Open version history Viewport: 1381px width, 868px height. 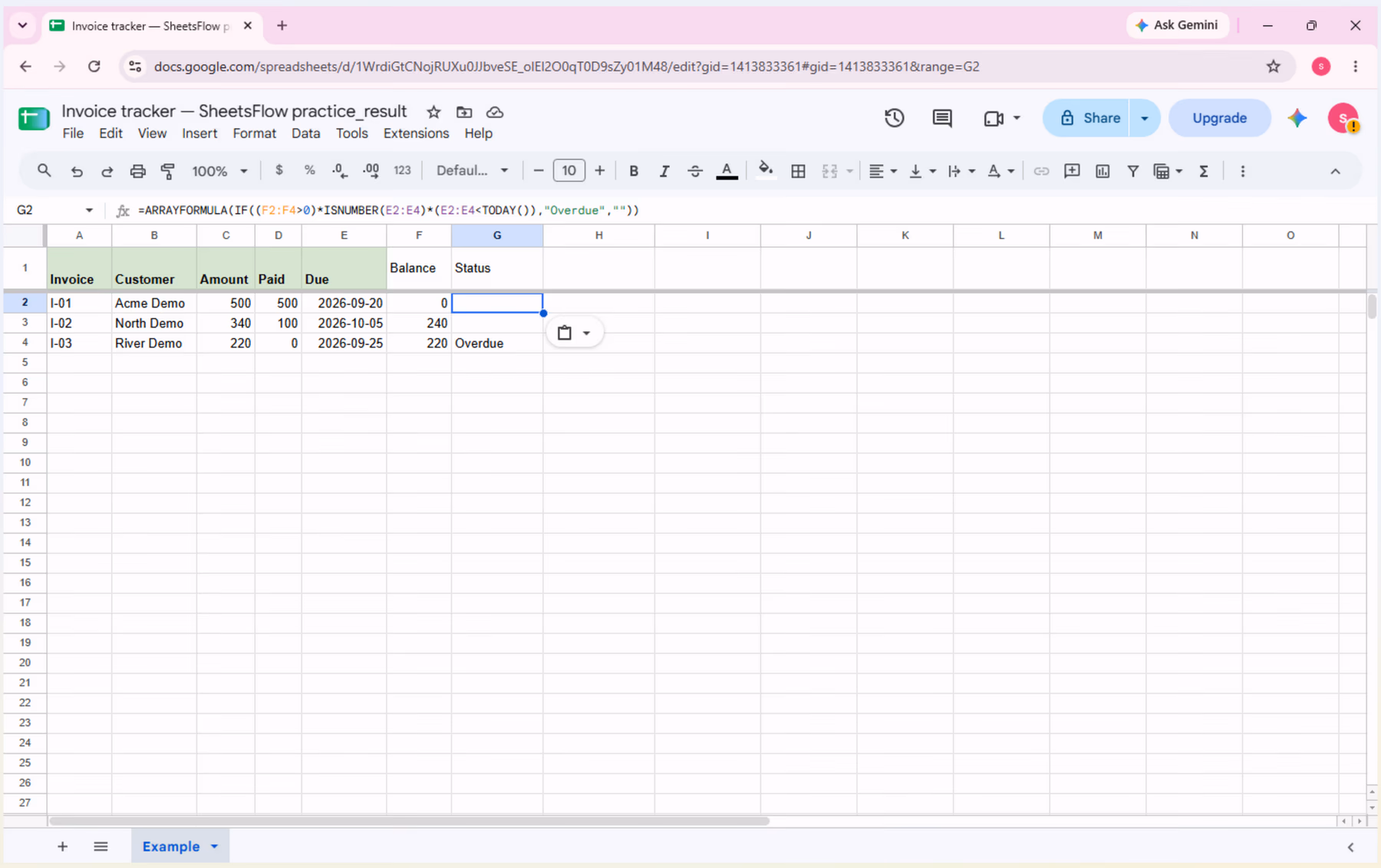click(894, 118)
